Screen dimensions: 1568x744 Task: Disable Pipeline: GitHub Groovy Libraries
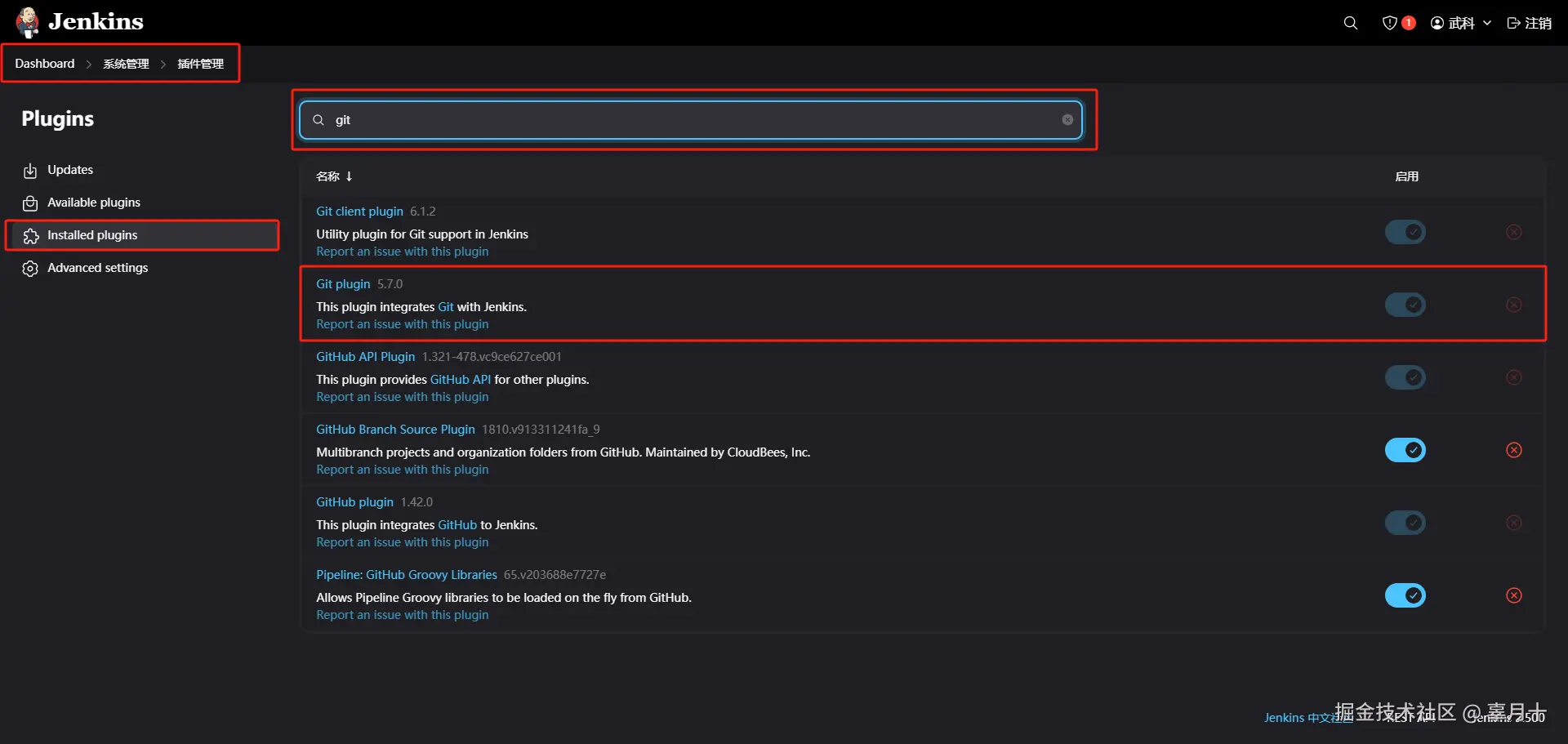click(1405, 595)
